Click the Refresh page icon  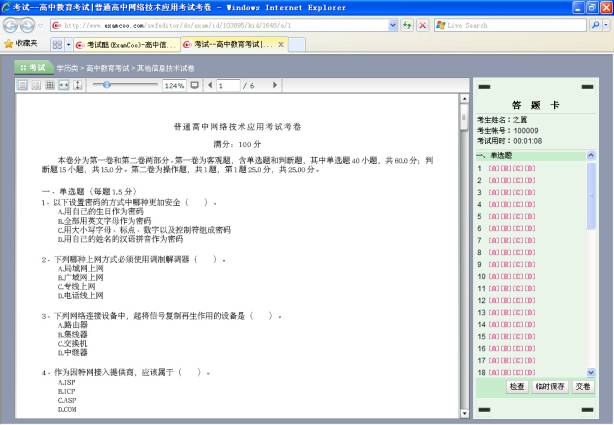coord(407,24)
